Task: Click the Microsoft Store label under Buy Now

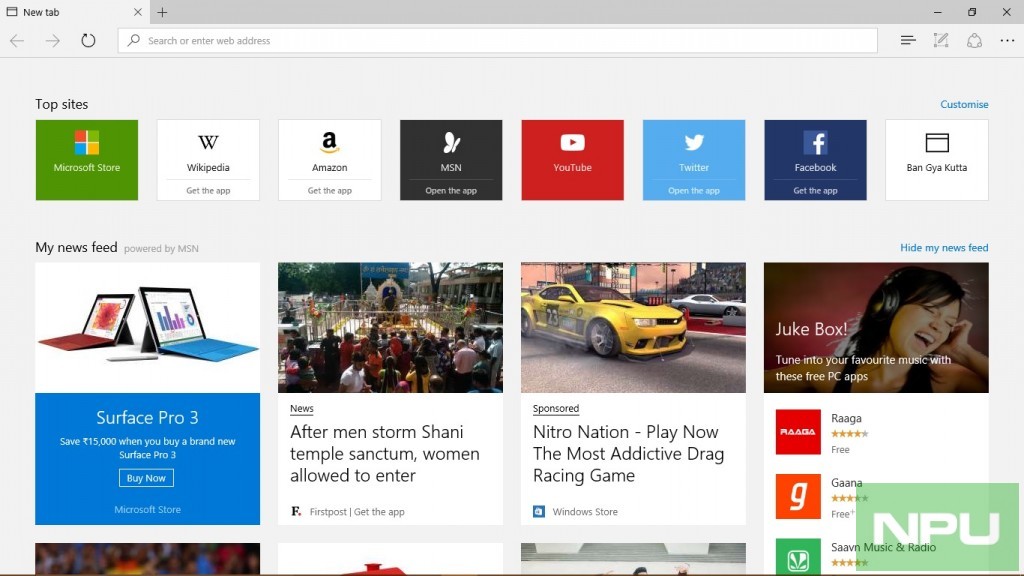Action: coord(148,509)
